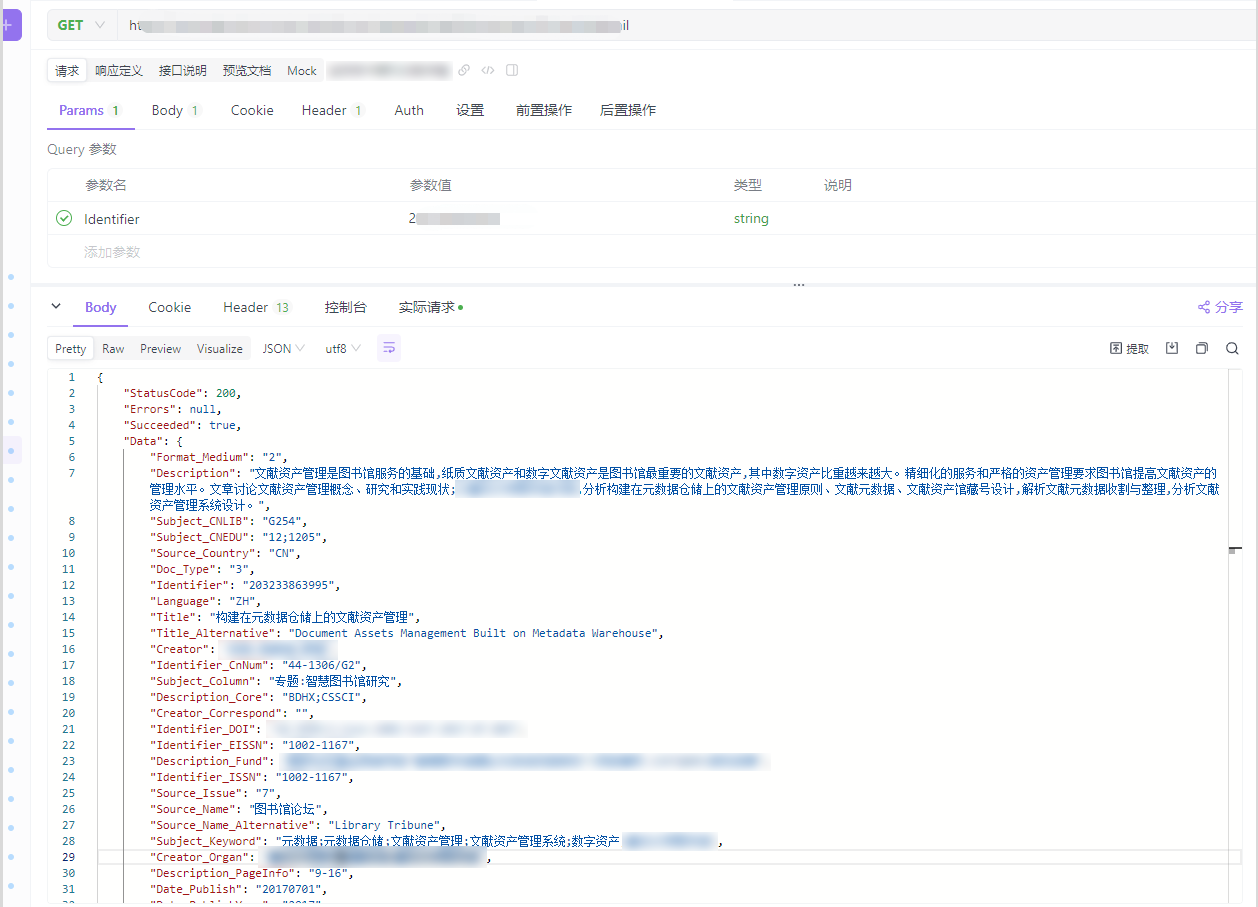Click the 分享 share button
1258x907 pixels.
(1220, 307)
